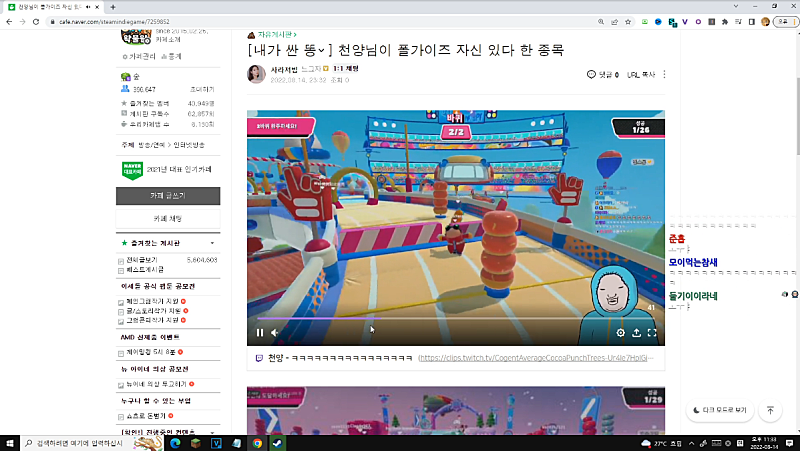Click the 카페 채팅 button
Image resolution: width=800 pixels, height=451 pixels.
[x=167, y=217]
